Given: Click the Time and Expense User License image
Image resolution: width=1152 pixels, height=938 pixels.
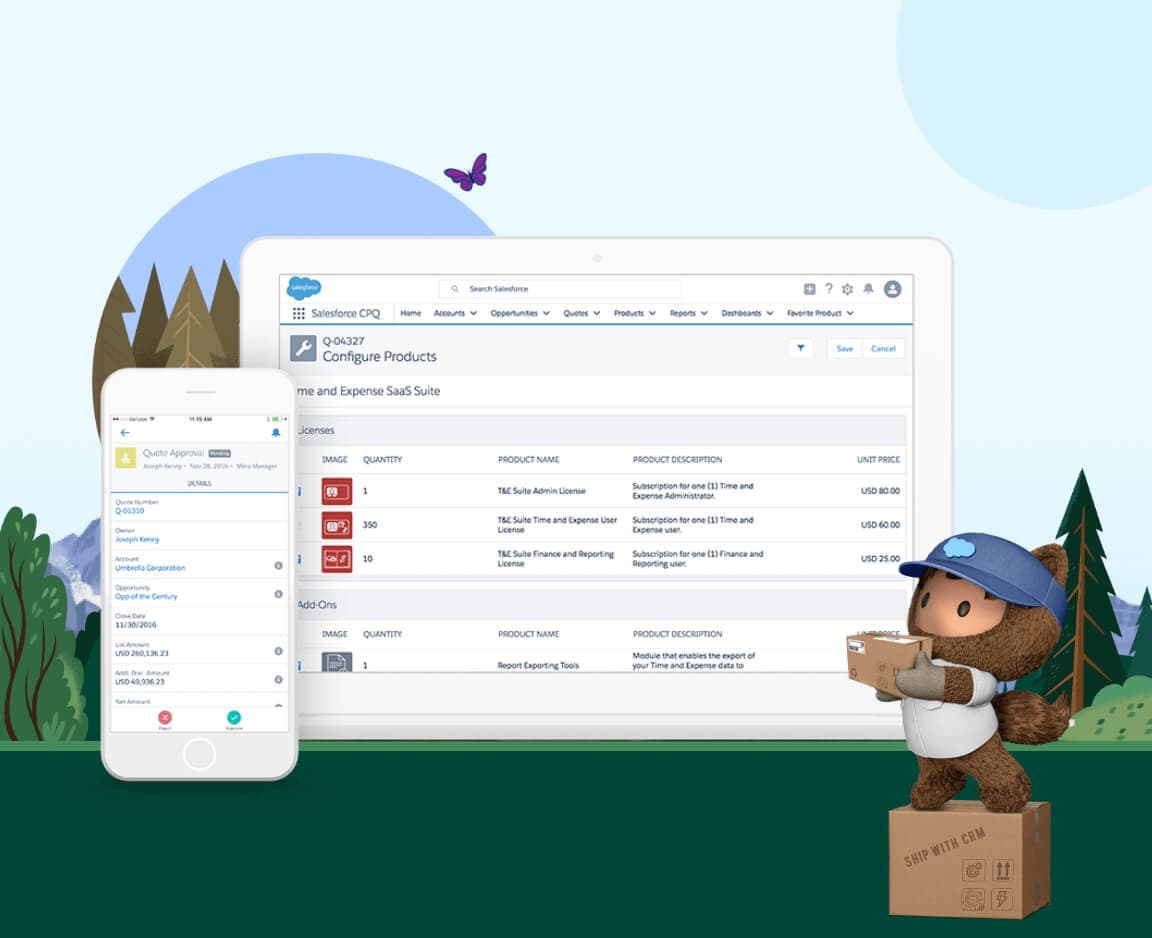Looking at the screenshot, I should [336, 525].
